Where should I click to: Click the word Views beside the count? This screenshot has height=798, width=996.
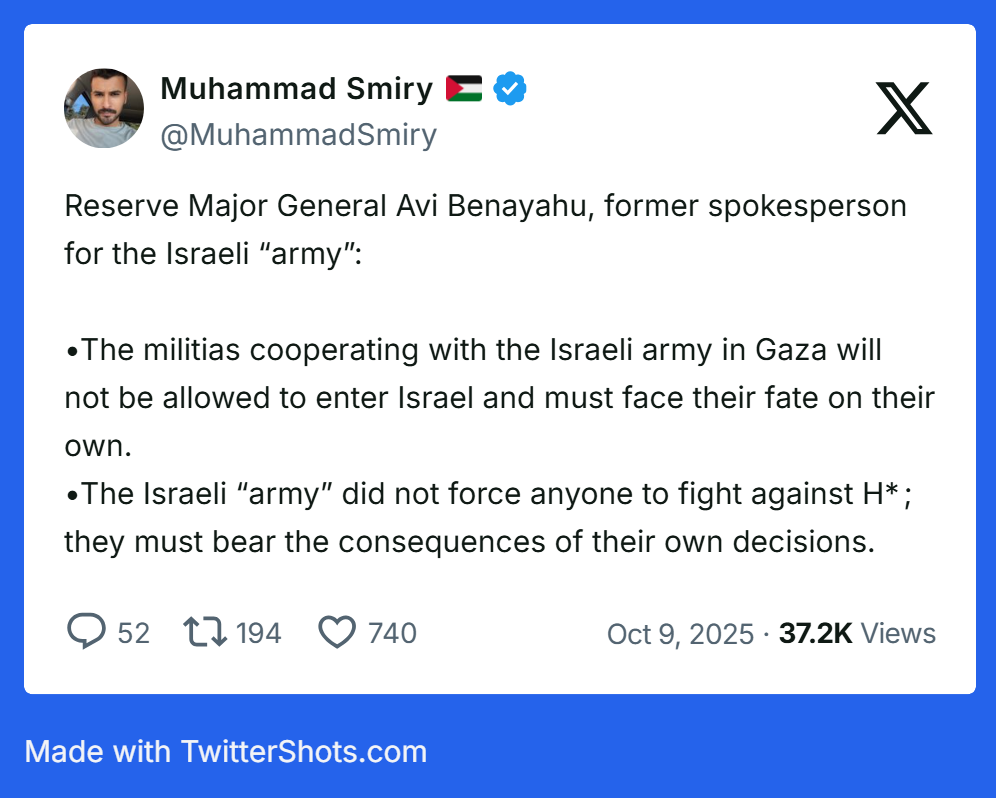tap(898, 634)
